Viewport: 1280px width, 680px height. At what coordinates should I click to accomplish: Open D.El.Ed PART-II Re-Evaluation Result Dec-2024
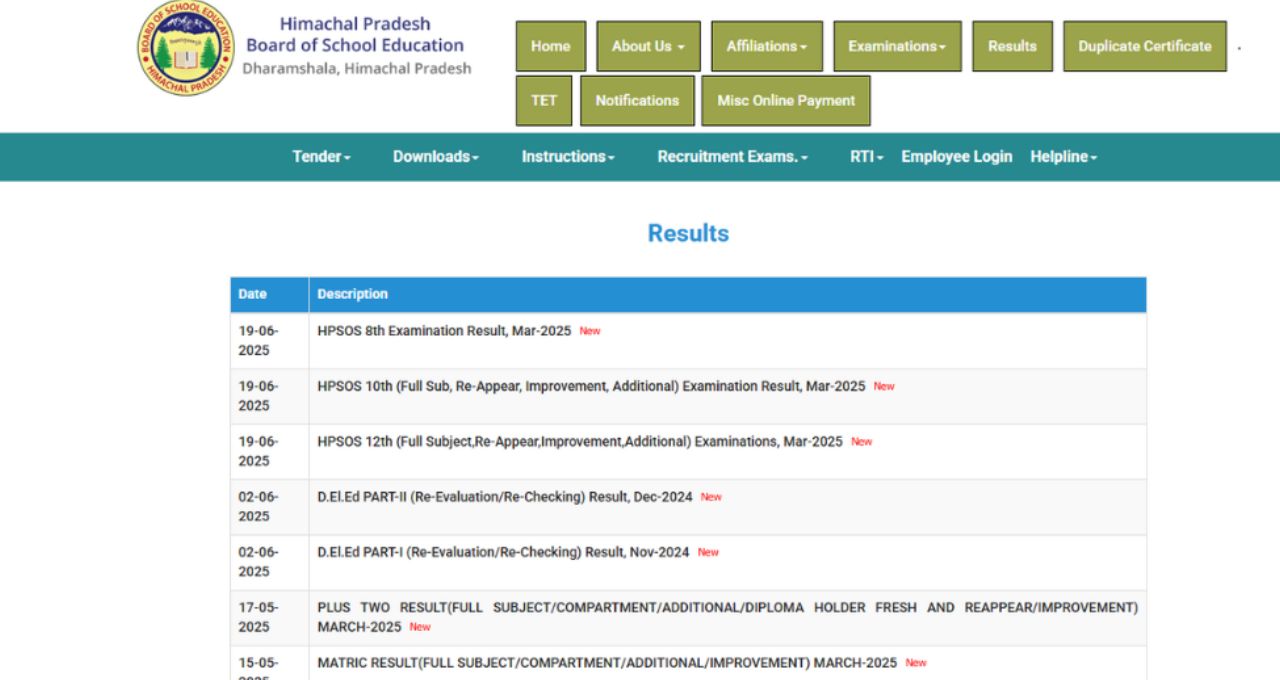(x=505, y=496)
